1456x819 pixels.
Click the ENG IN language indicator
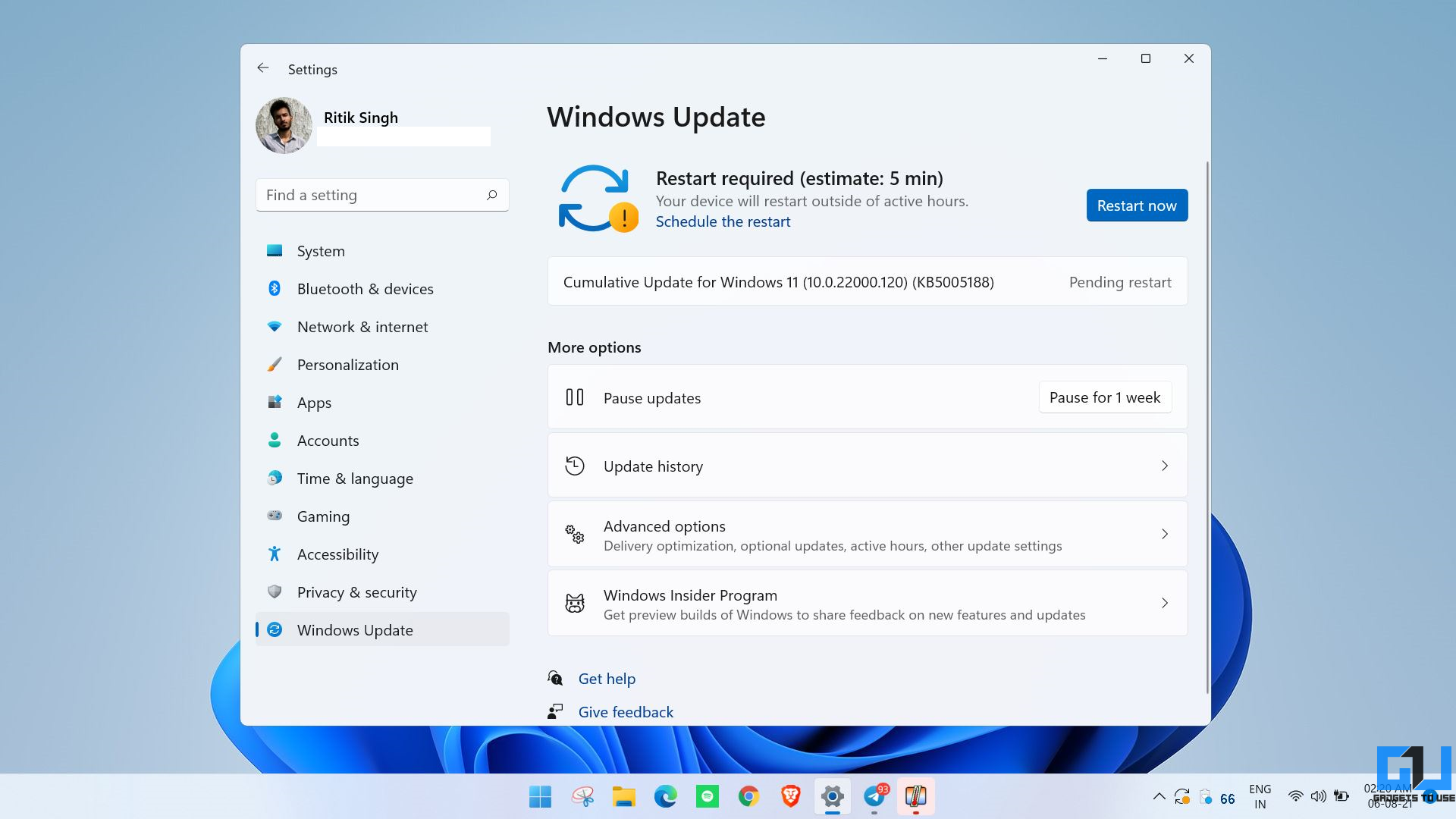1260,796
